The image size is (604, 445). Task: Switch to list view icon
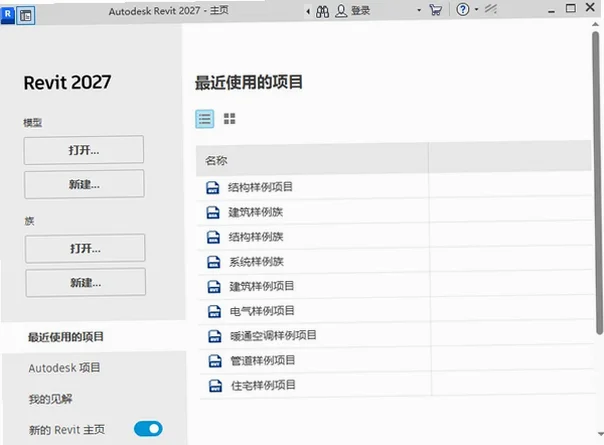click(205, 119)
